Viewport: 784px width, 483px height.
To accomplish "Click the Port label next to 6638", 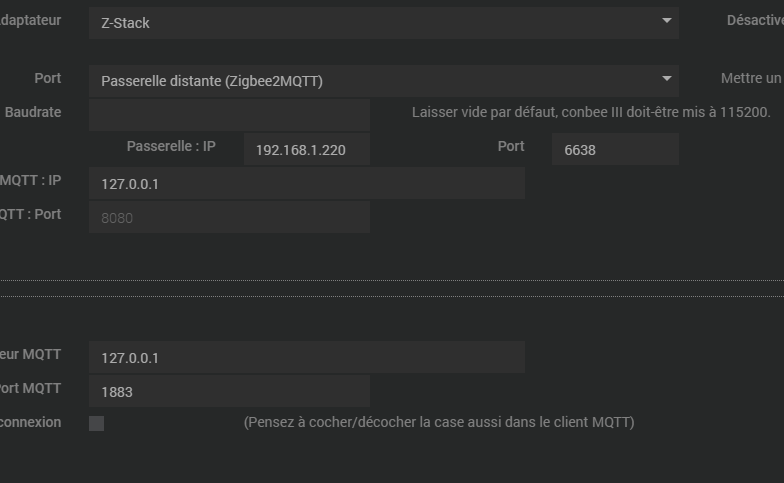I will (x=511, y=146).
